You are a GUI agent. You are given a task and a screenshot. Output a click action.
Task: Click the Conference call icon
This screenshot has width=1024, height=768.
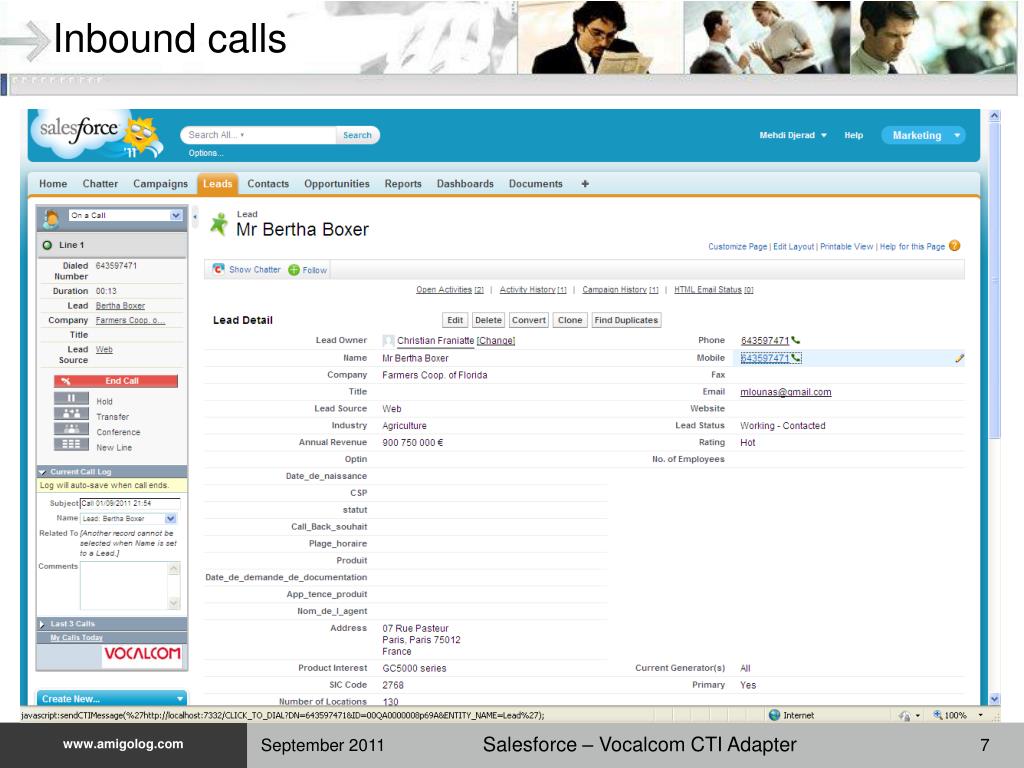point(71,429)
